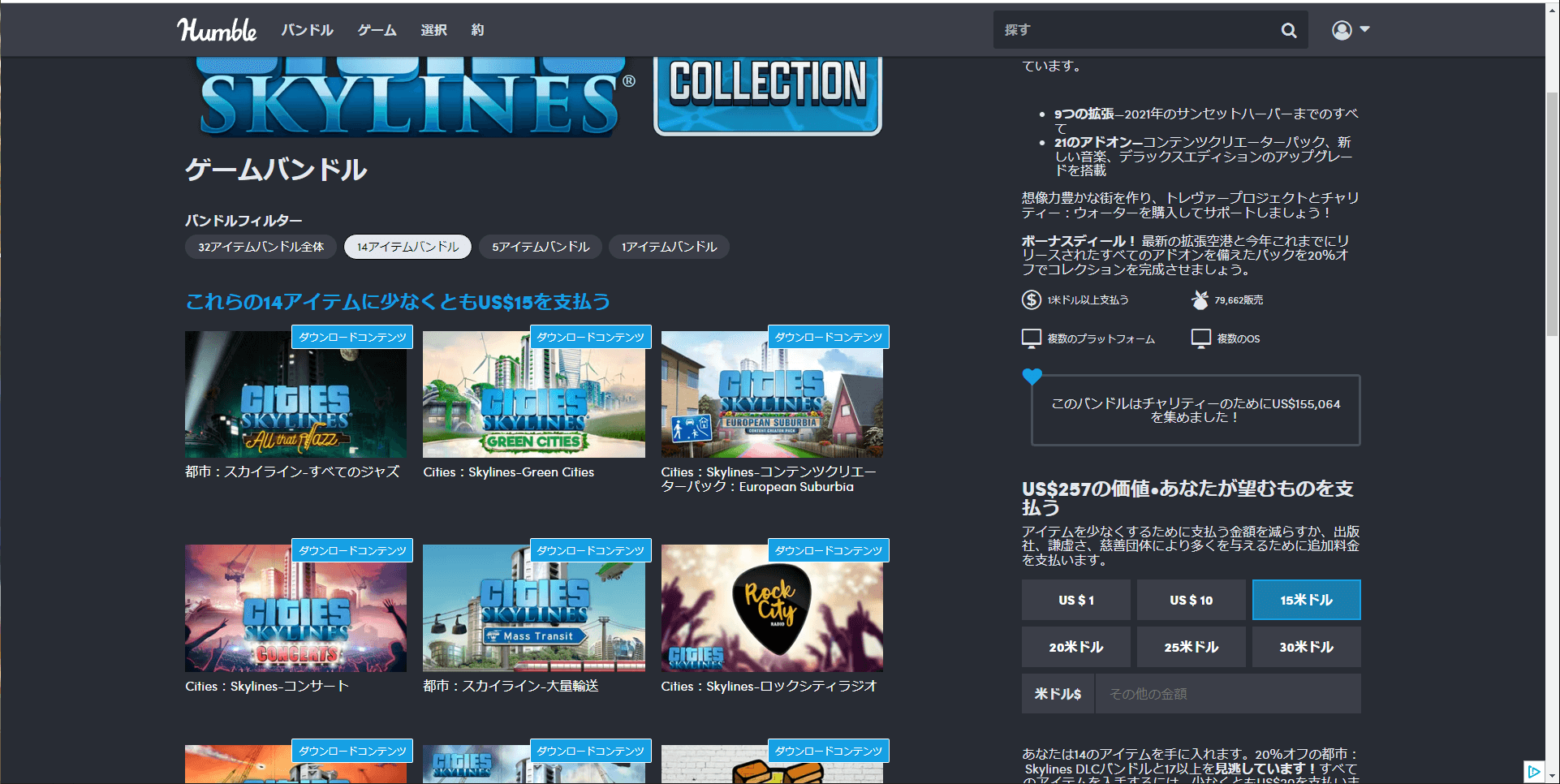Choose the US $ 10 amount
This screenshot has width=1560, height=784.
1191,600
